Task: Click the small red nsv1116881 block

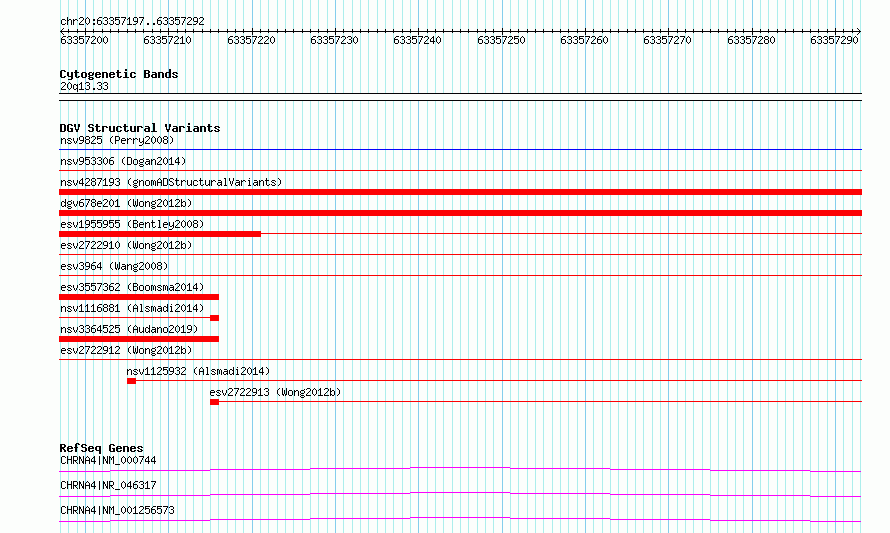Action: 215,318
